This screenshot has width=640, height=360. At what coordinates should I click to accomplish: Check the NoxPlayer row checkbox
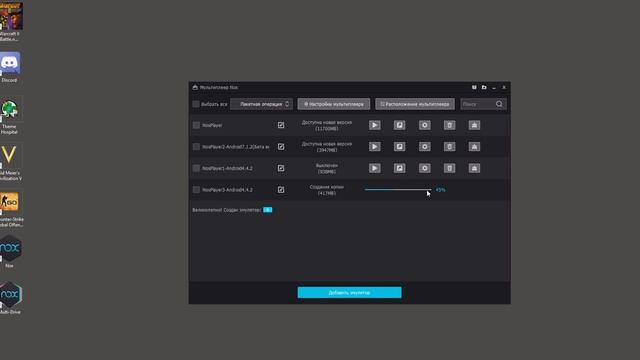[x=196, y=125]
